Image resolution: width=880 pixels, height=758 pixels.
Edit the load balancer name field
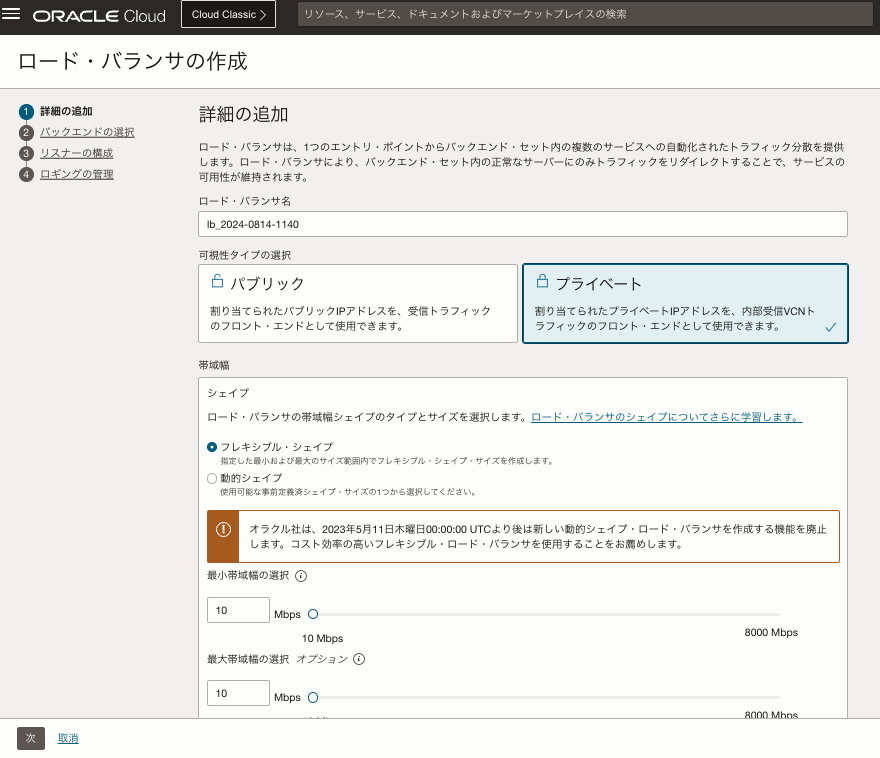click(522, 224)
